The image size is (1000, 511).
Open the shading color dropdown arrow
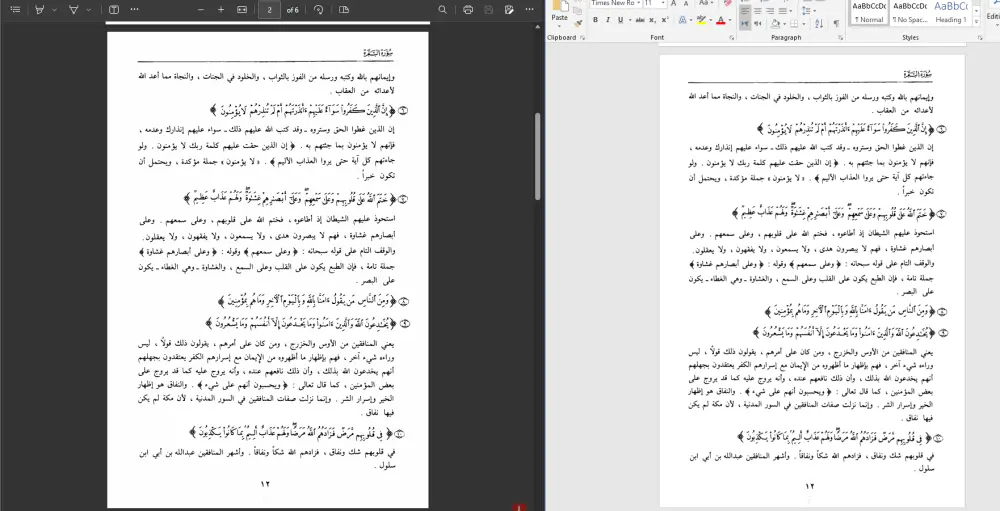tap(784, 24)
